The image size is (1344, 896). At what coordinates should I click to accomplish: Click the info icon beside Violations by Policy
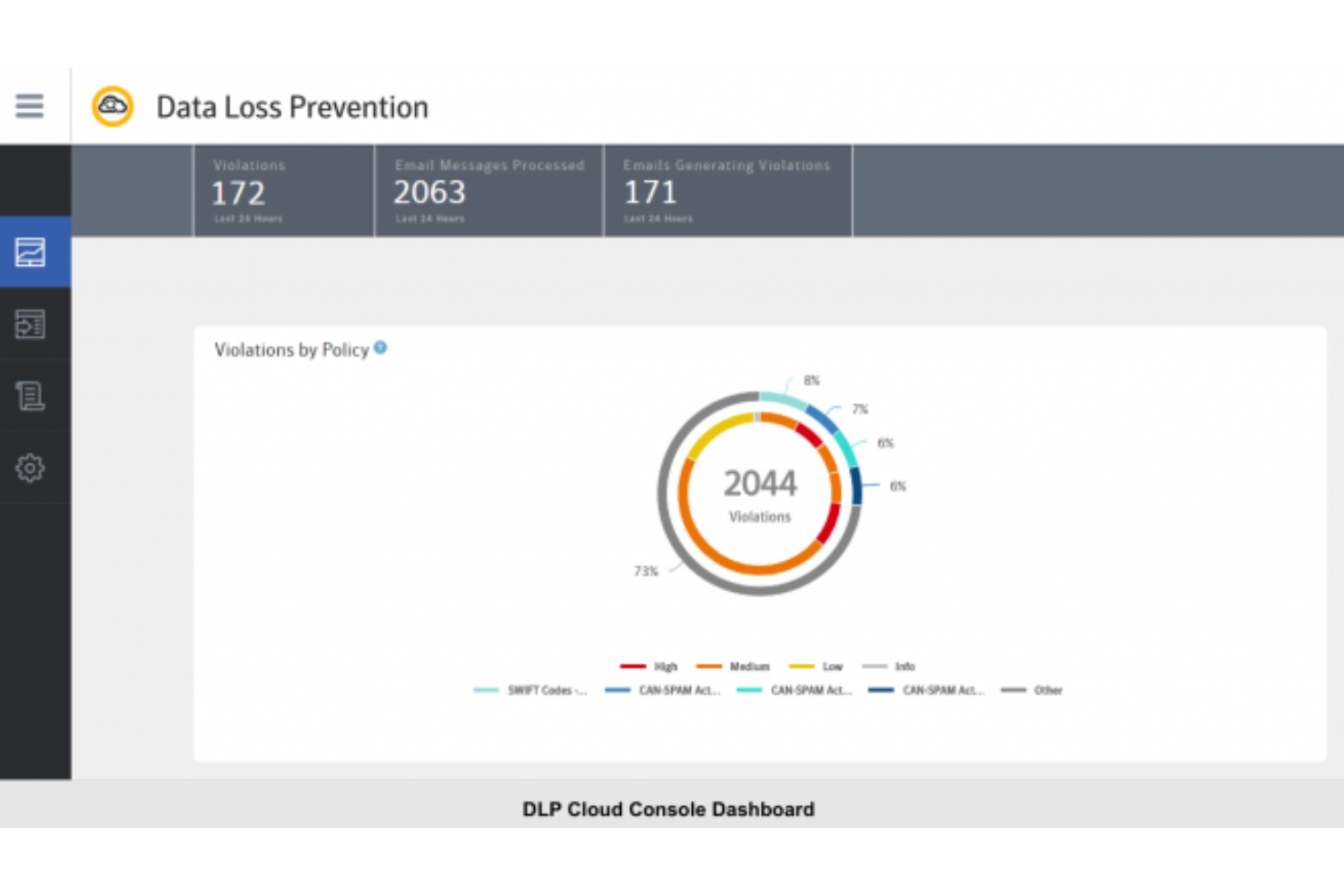380,348
